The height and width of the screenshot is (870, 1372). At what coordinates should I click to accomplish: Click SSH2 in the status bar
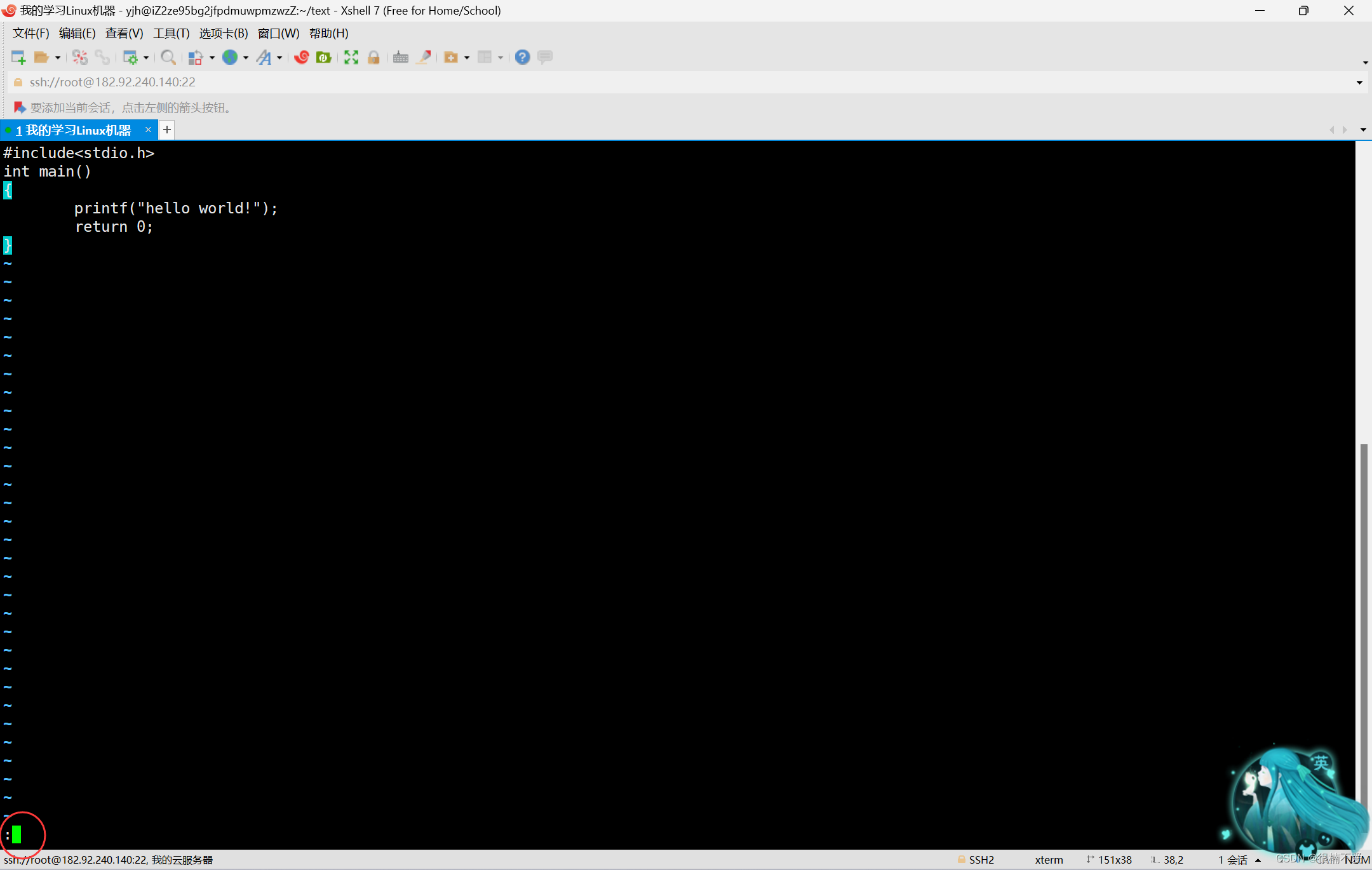(981, 860)
